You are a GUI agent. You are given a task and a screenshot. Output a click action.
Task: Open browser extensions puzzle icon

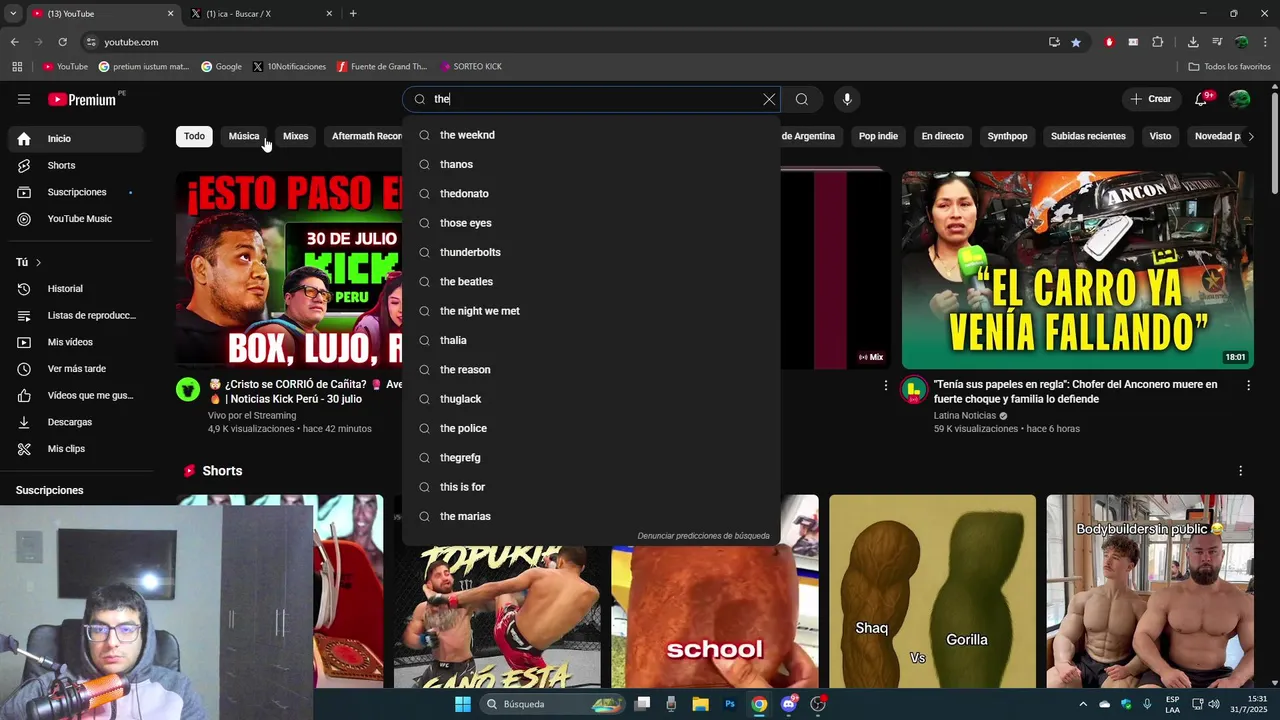[1158, 42]
